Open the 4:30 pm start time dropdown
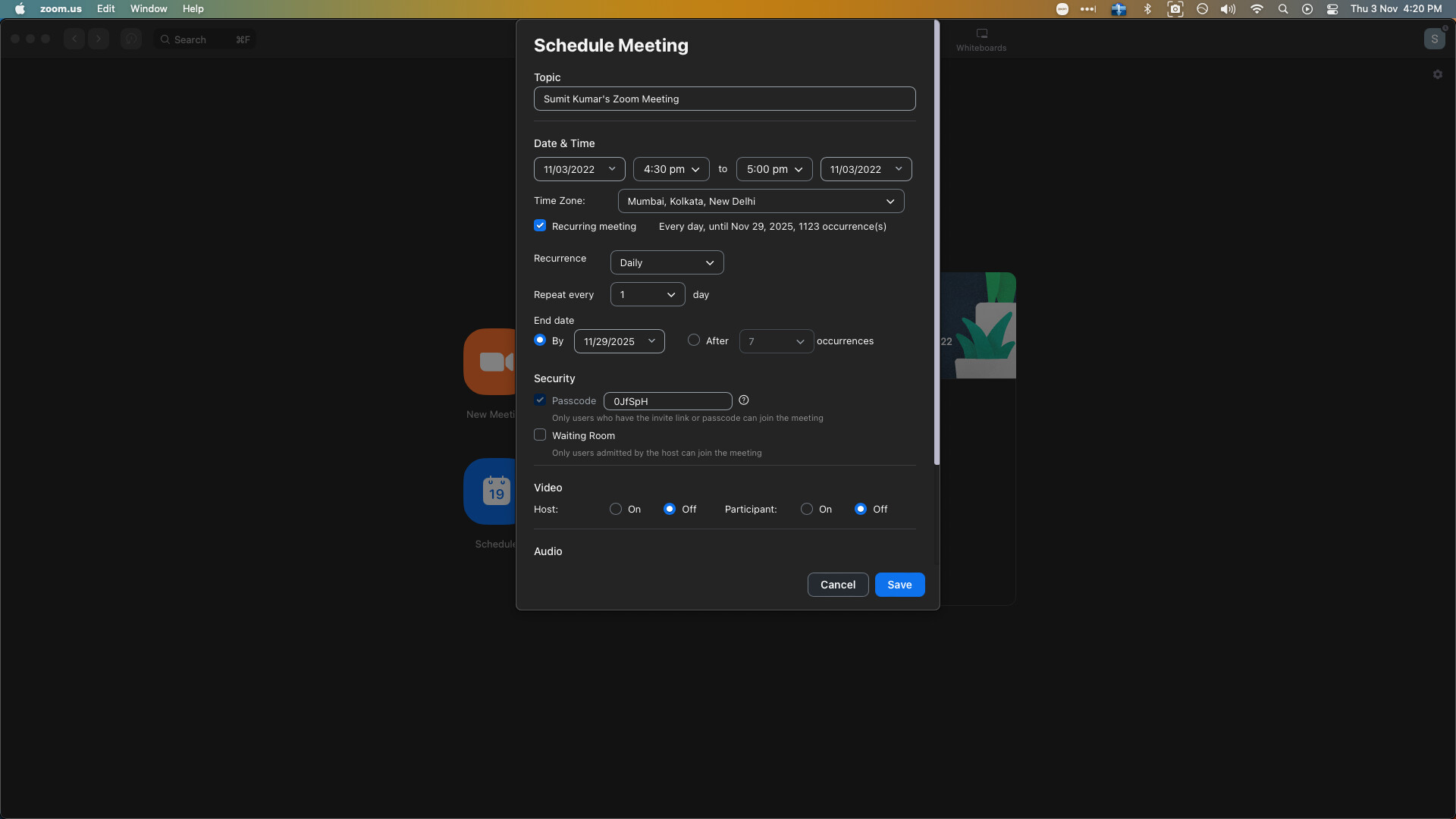This screenshot has height=819, width=1456. click(670, 169)
